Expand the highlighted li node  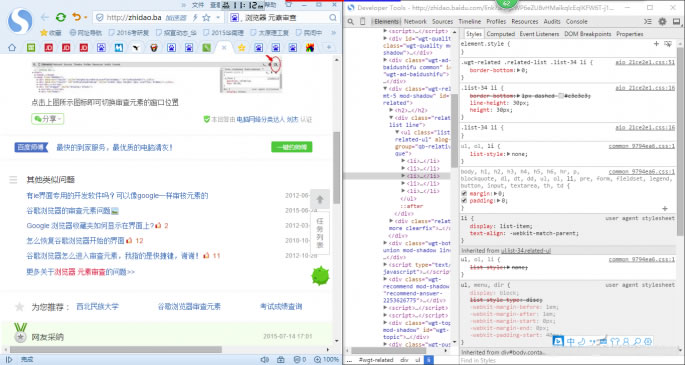pos(403,176)
